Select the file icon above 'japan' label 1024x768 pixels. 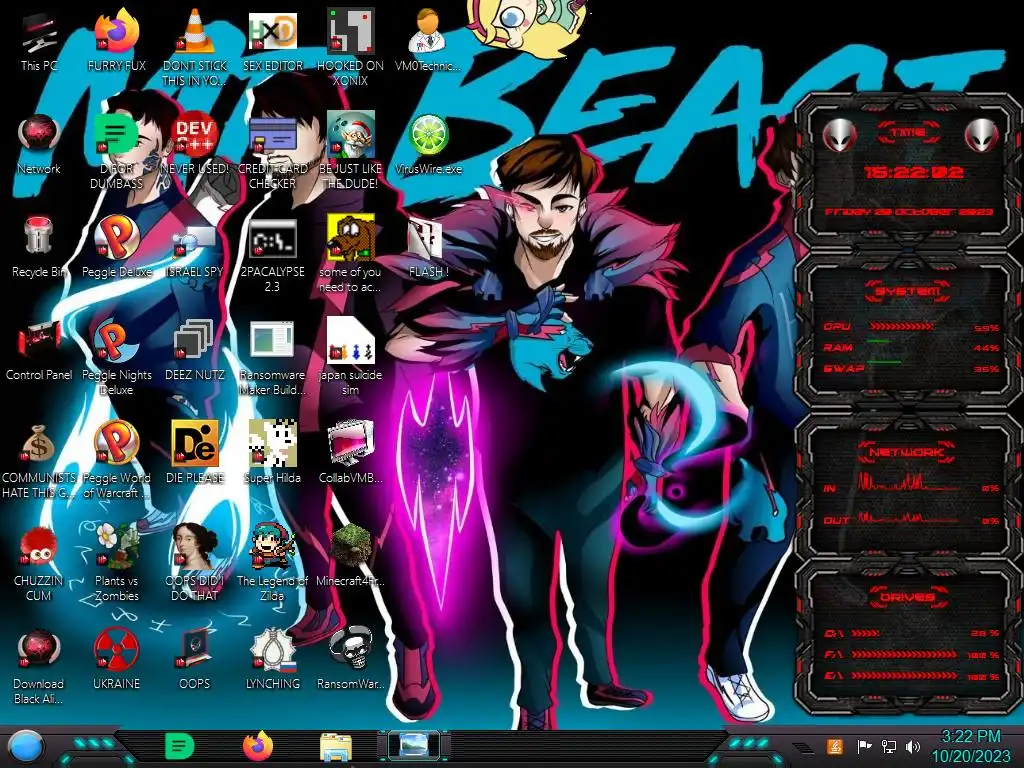point(350,341)
